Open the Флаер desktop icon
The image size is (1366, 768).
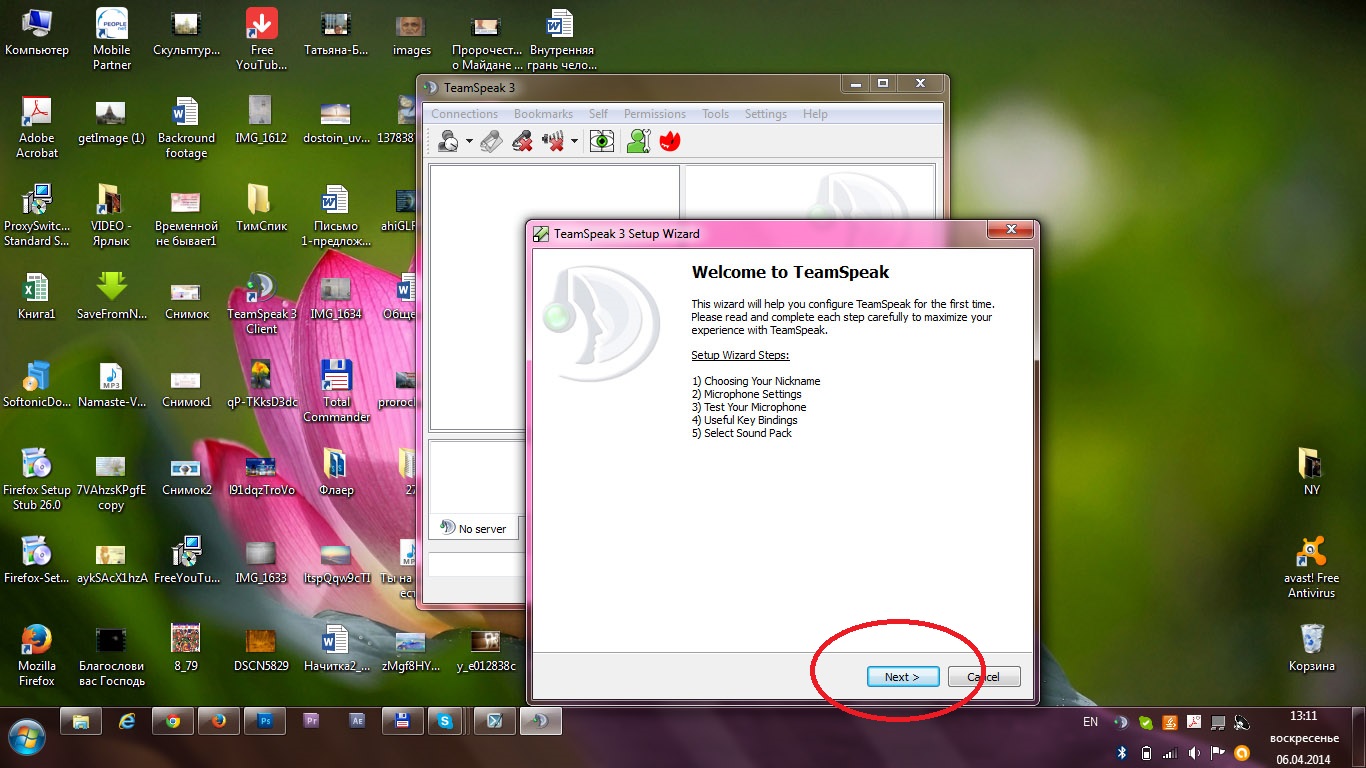pos(337,471)
